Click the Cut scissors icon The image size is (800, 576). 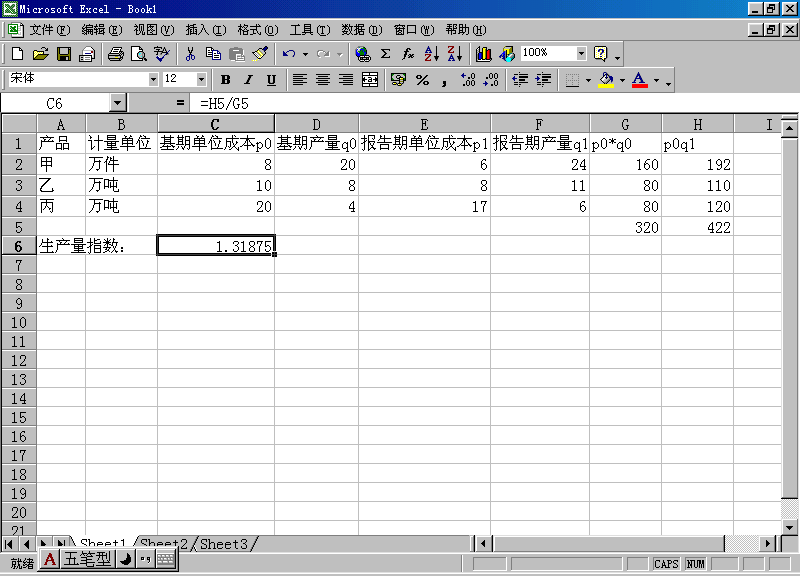pyautogui.click(x=190, y=54)
